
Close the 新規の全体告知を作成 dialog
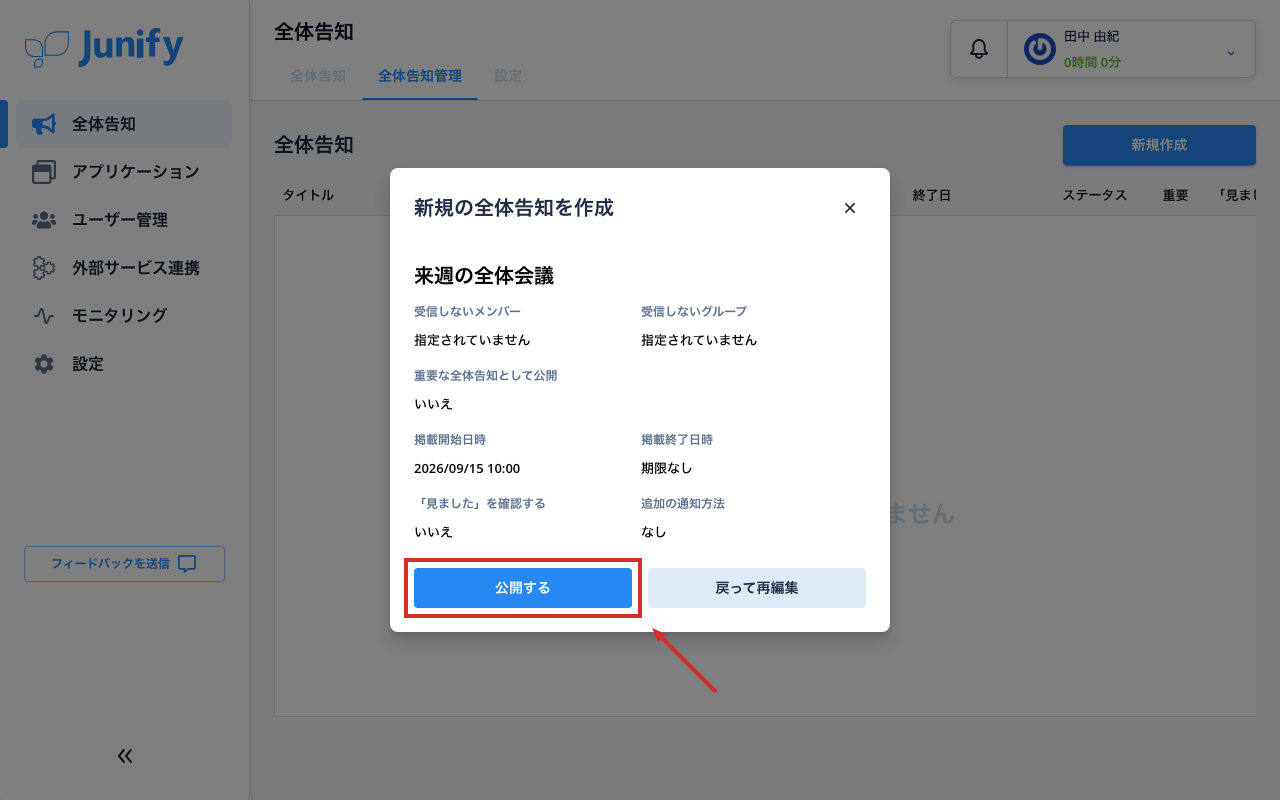pos(850,208)
